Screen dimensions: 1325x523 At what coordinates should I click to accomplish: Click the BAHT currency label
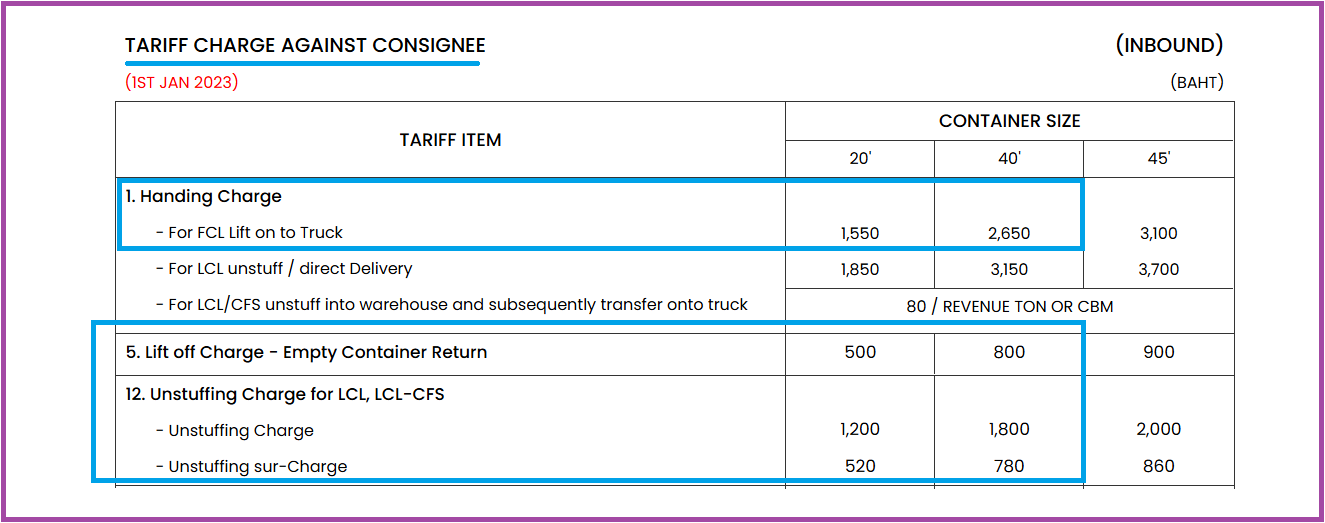(1197, 83)
